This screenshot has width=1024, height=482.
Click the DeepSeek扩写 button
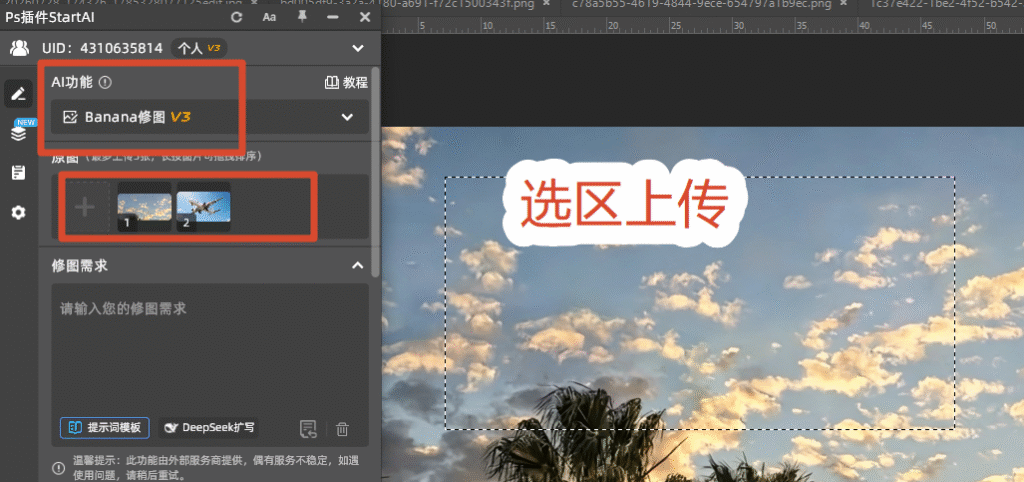tap(208, 428)
